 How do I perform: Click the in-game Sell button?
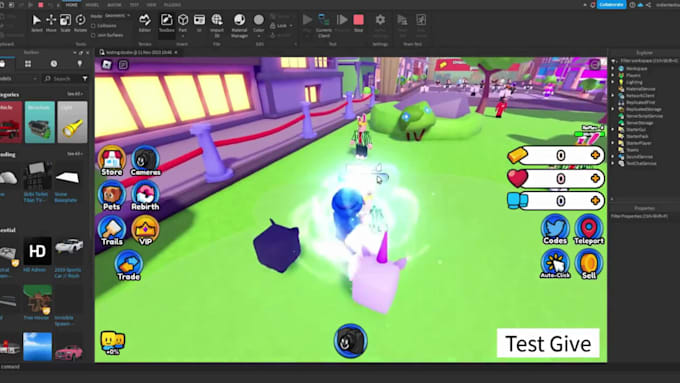589,263
